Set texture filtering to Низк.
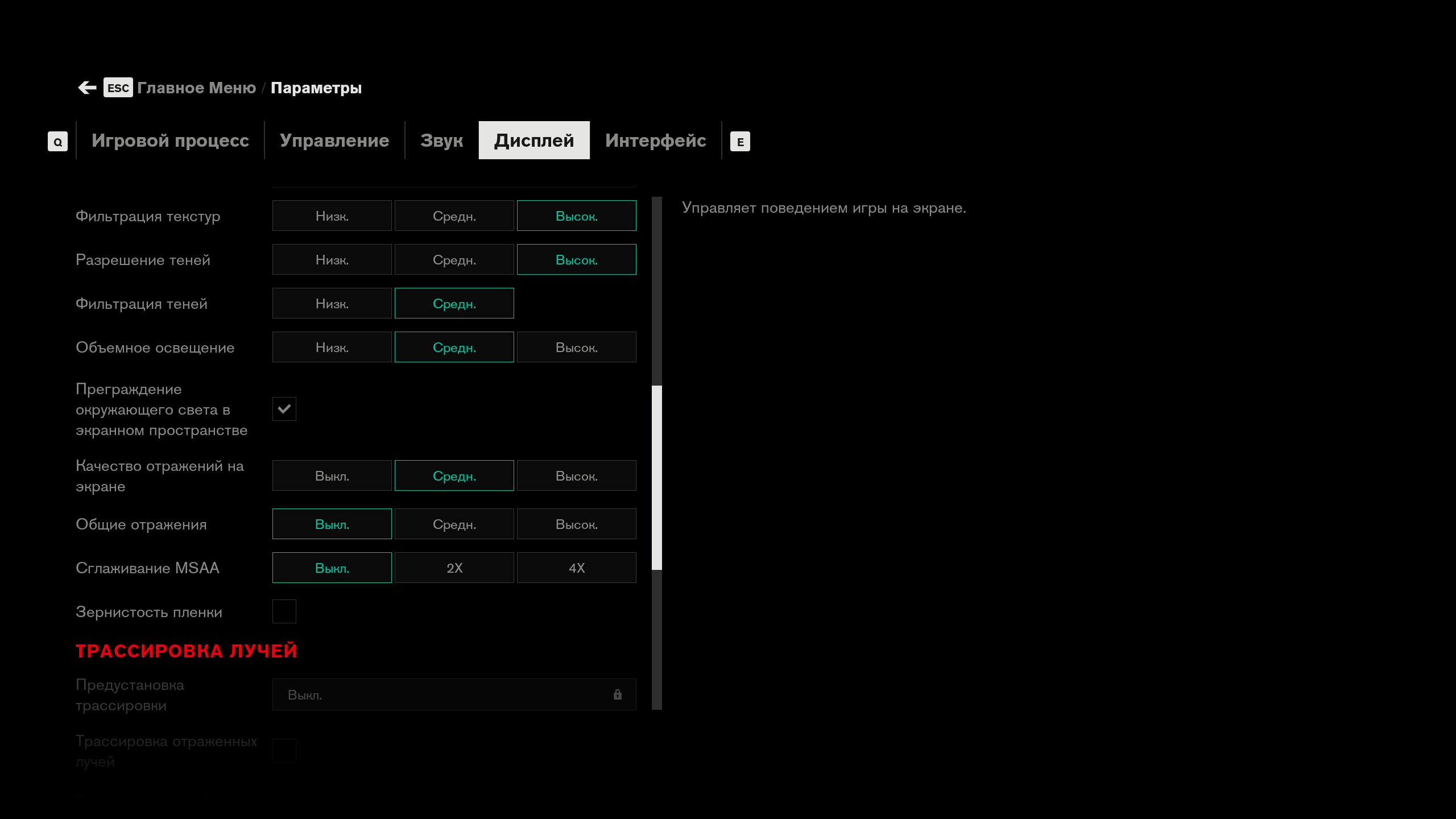Screen dimensions: 1456x819 pyautogui.click(x=332, y=216)
